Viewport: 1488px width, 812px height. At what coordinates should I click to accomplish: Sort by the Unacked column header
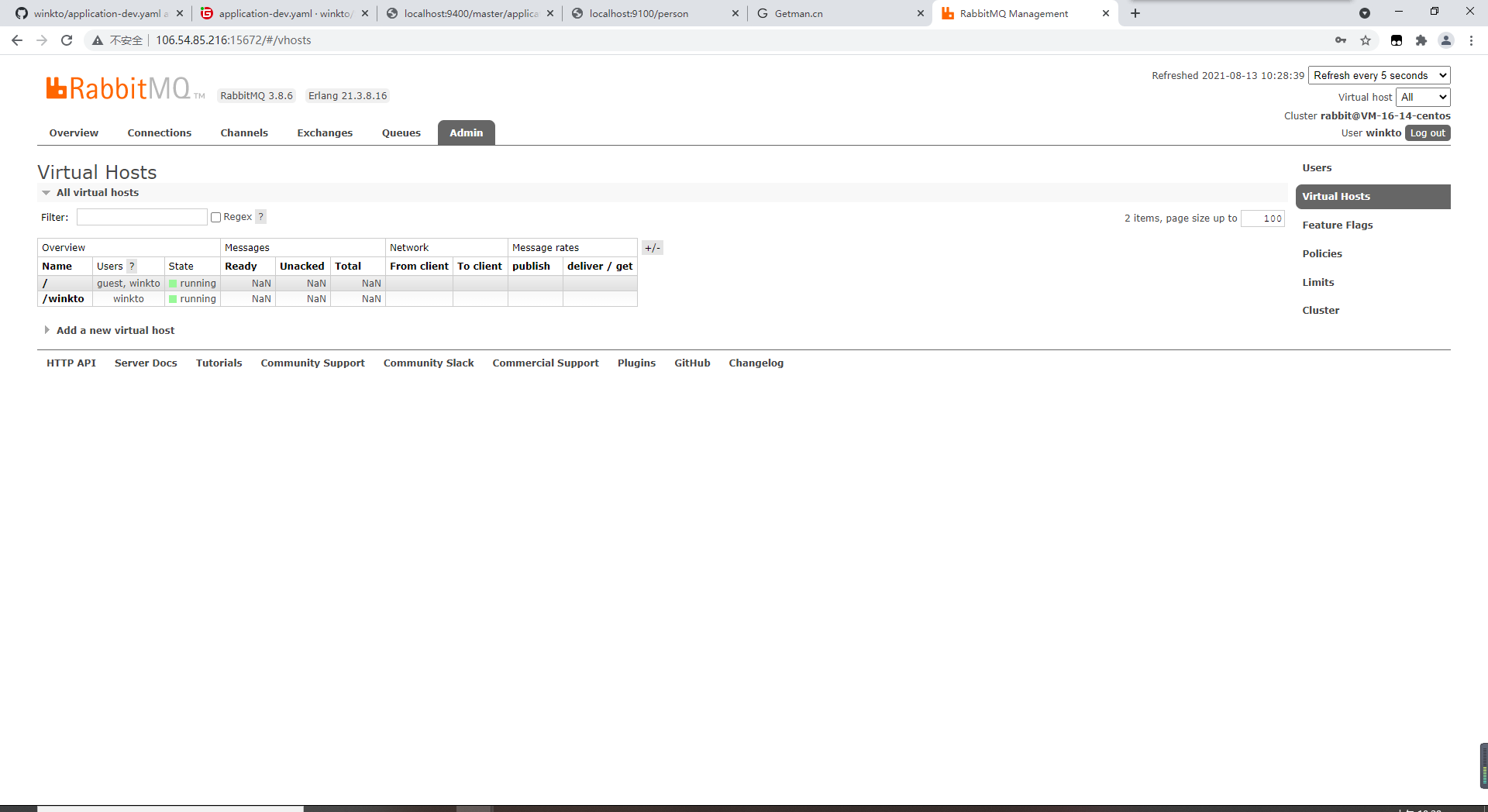coord(302,266)
